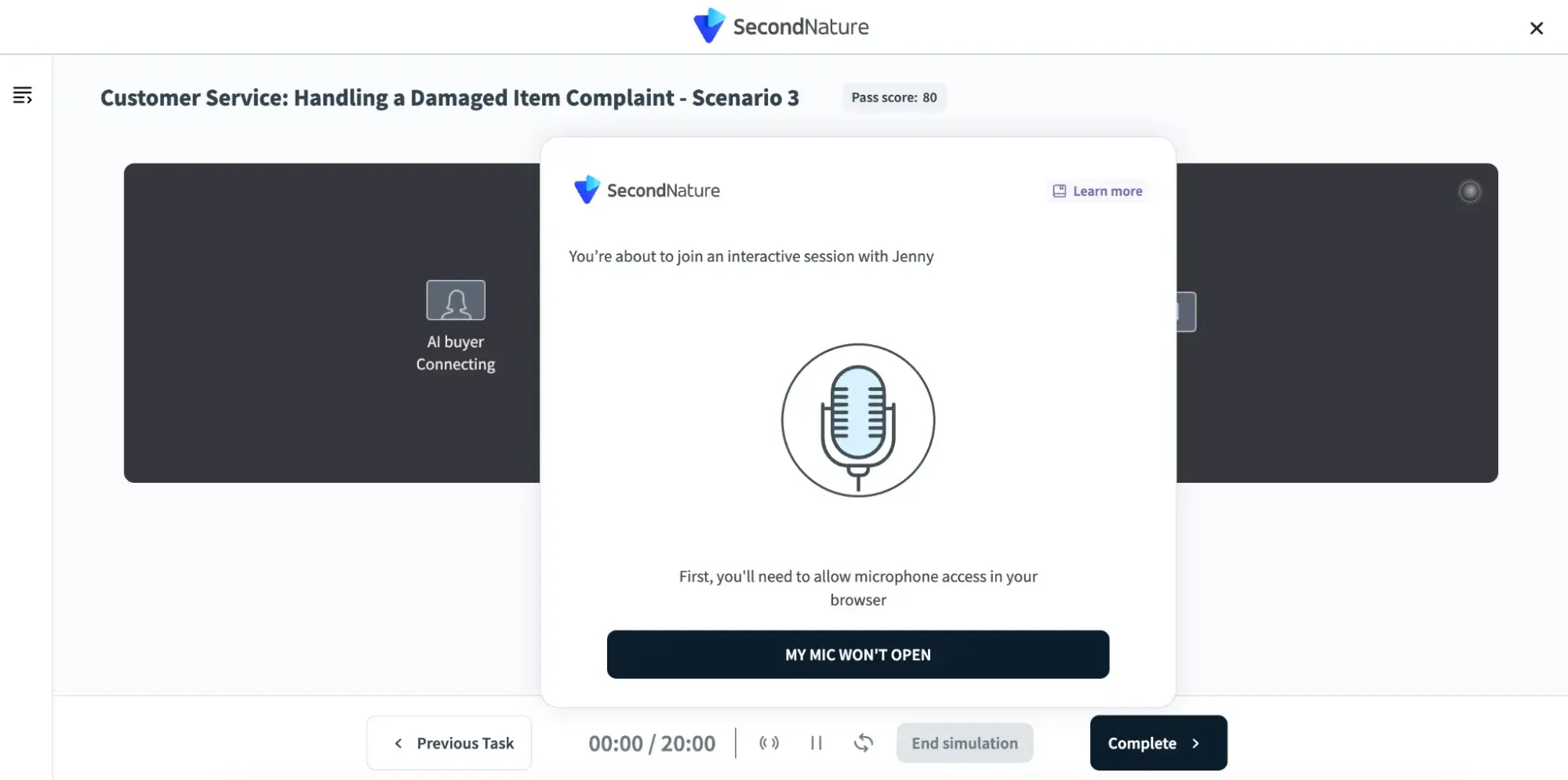The image size is (1568, 780).
Task: Click the audio signal icon by timer
Action: coord(769,743)
